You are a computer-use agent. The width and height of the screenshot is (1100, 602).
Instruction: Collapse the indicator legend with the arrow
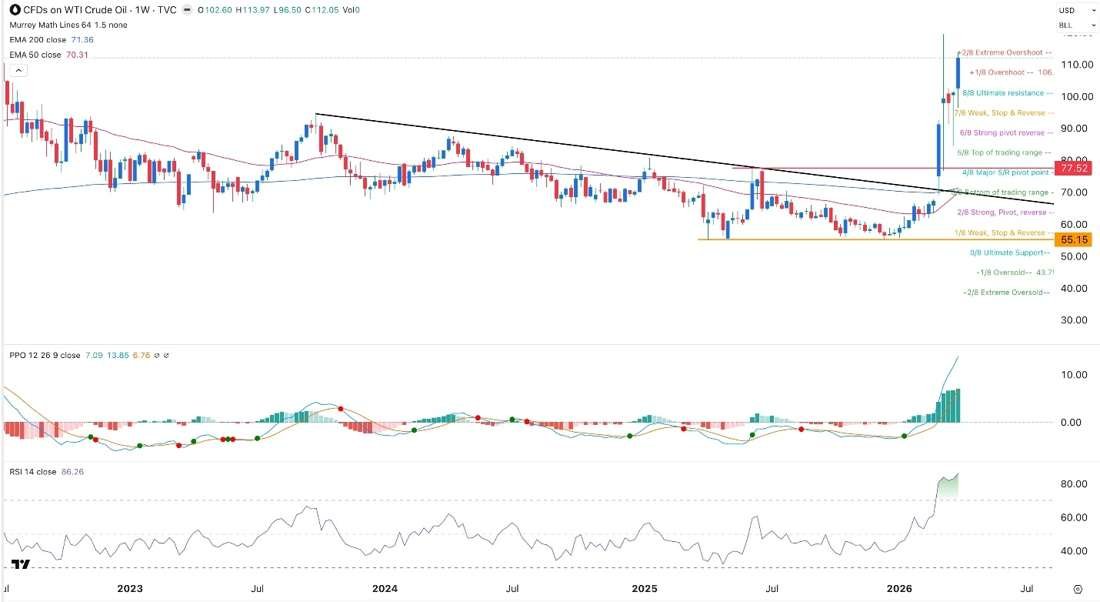coord(18,70)
